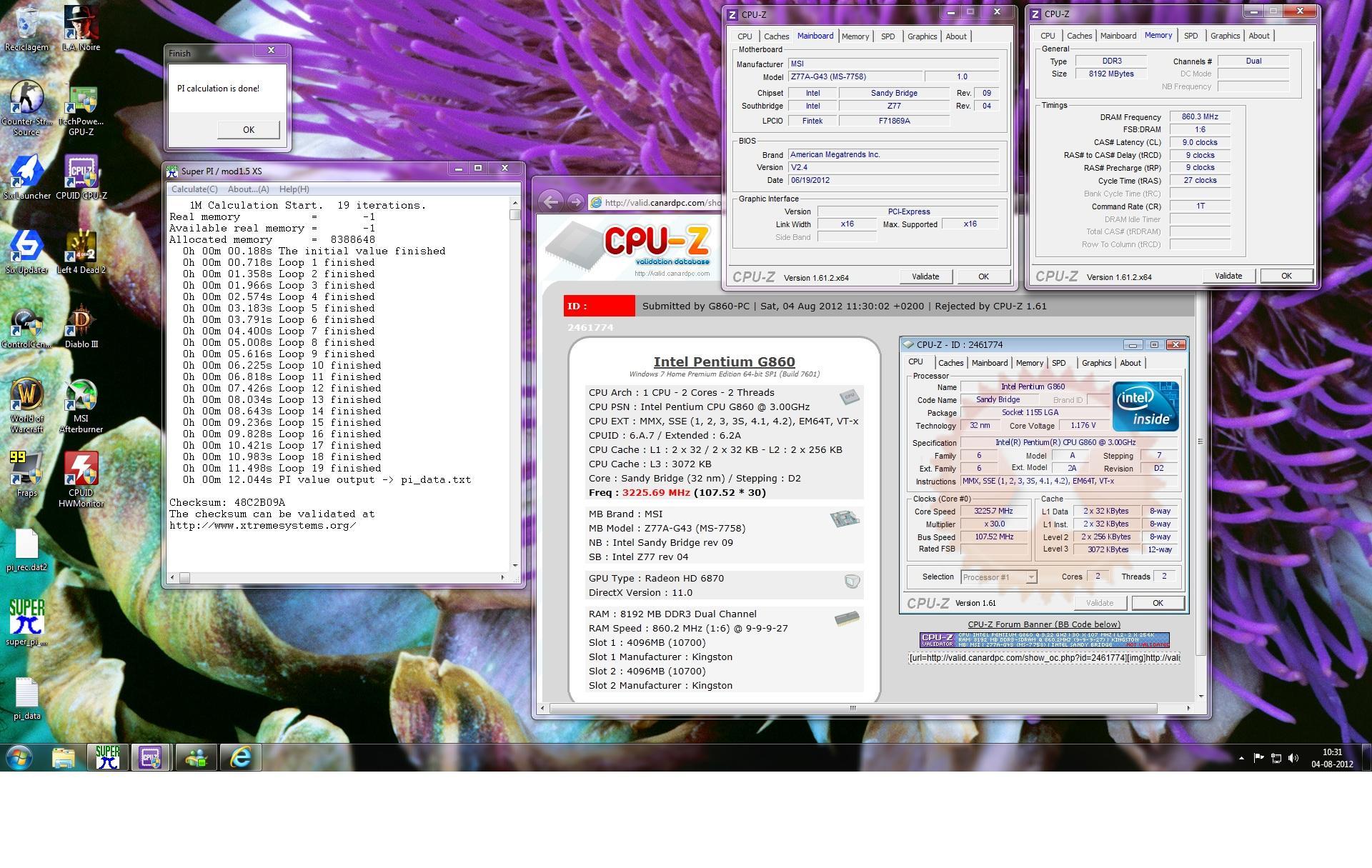The width and height of the screenshot is (1372, 868).
Task: Launch Six Launcher desktop shortcut
Action: (27, 177)
